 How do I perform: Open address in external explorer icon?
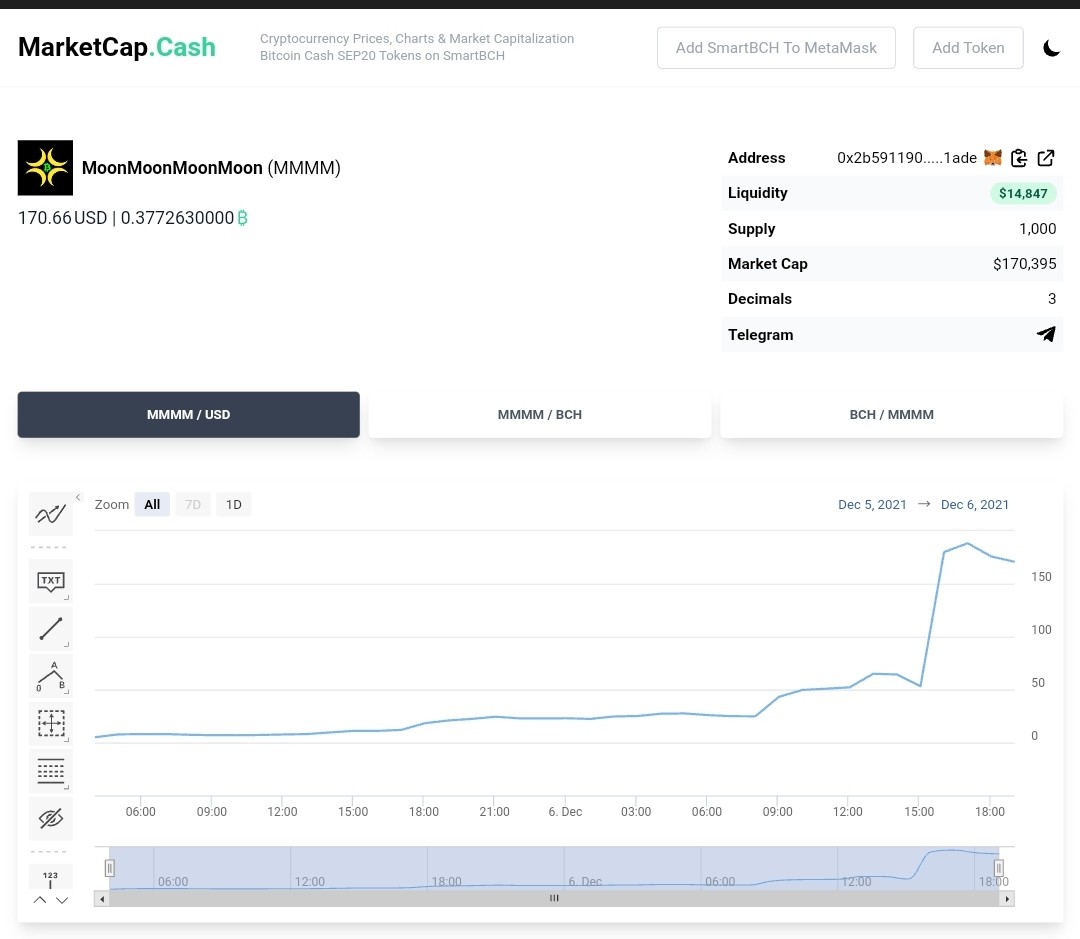click(1046, 158)
